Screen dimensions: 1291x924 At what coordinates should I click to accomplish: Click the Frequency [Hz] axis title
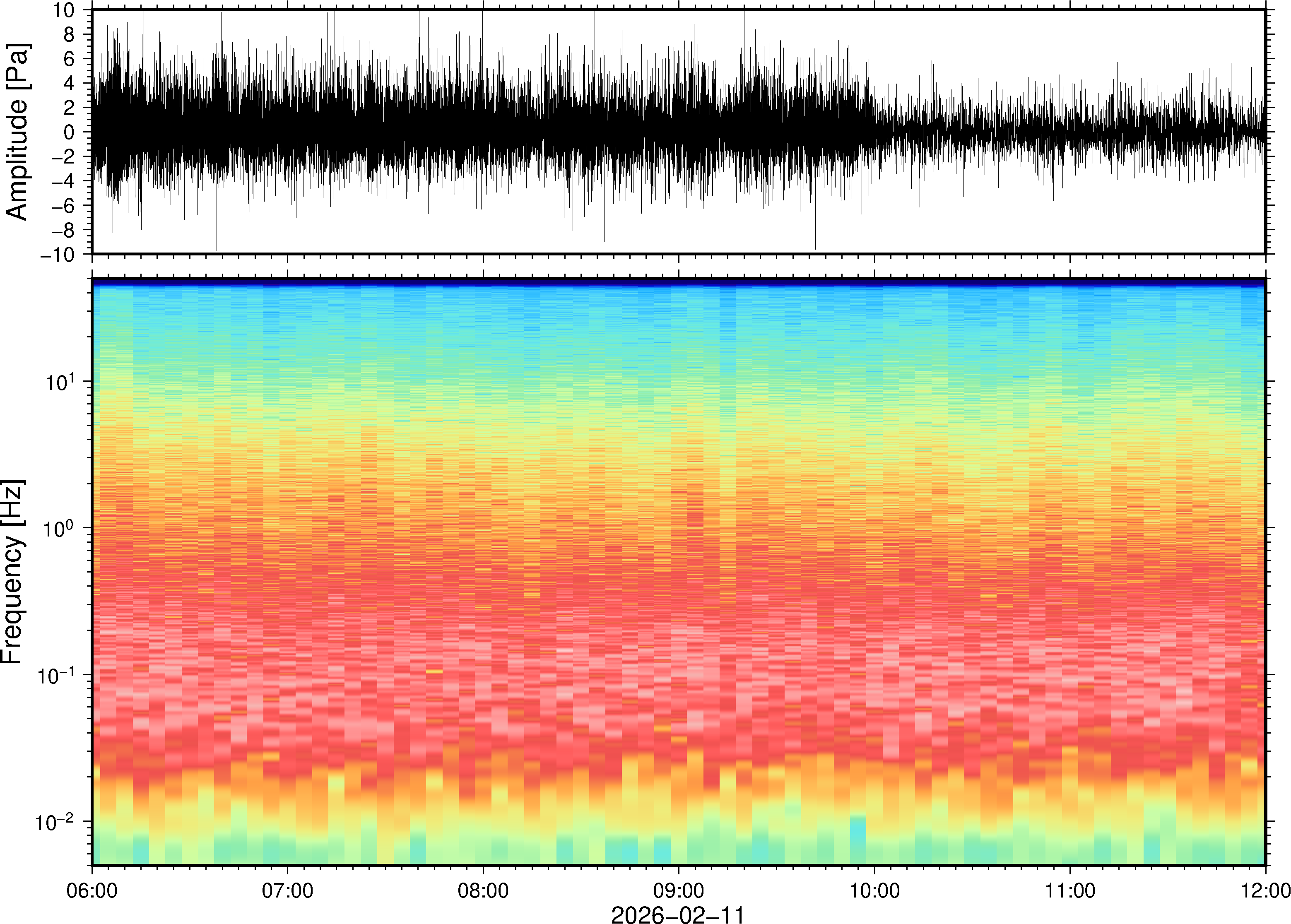[12, 572]
